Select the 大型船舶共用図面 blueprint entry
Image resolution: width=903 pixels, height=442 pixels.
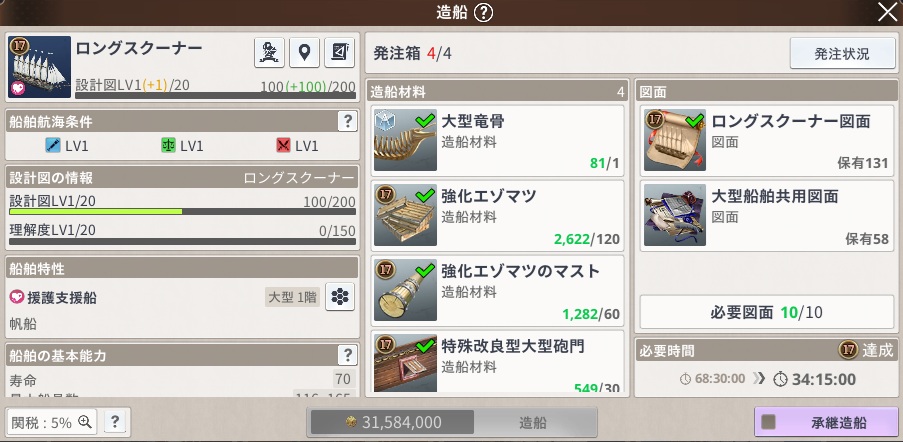click(767, 215)
